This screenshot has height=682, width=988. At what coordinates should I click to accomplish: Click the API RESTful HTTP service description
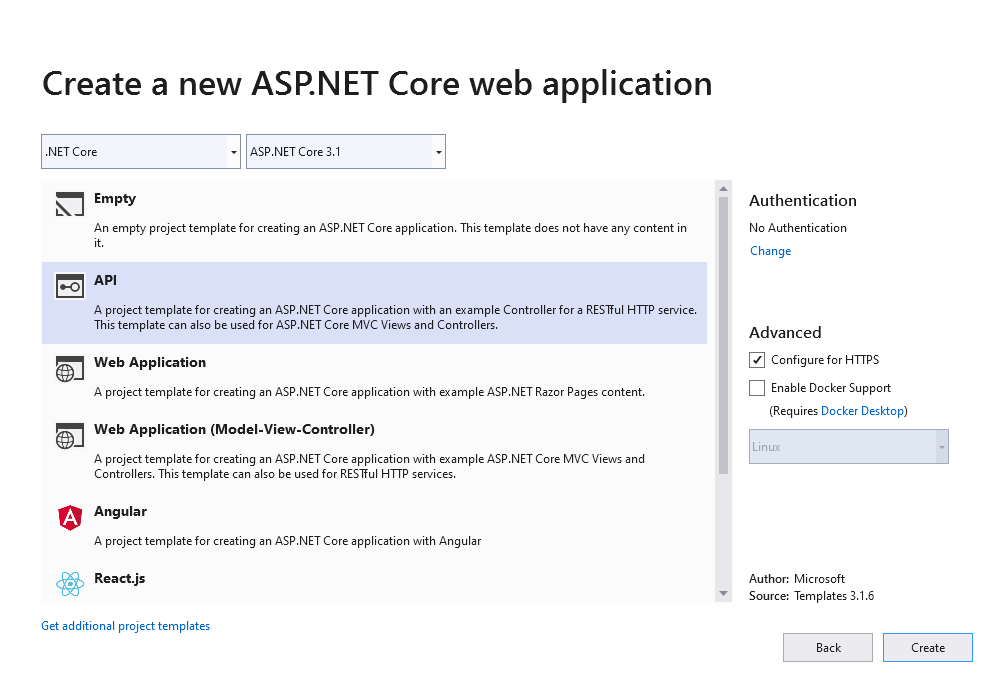(x=396, y=317)
